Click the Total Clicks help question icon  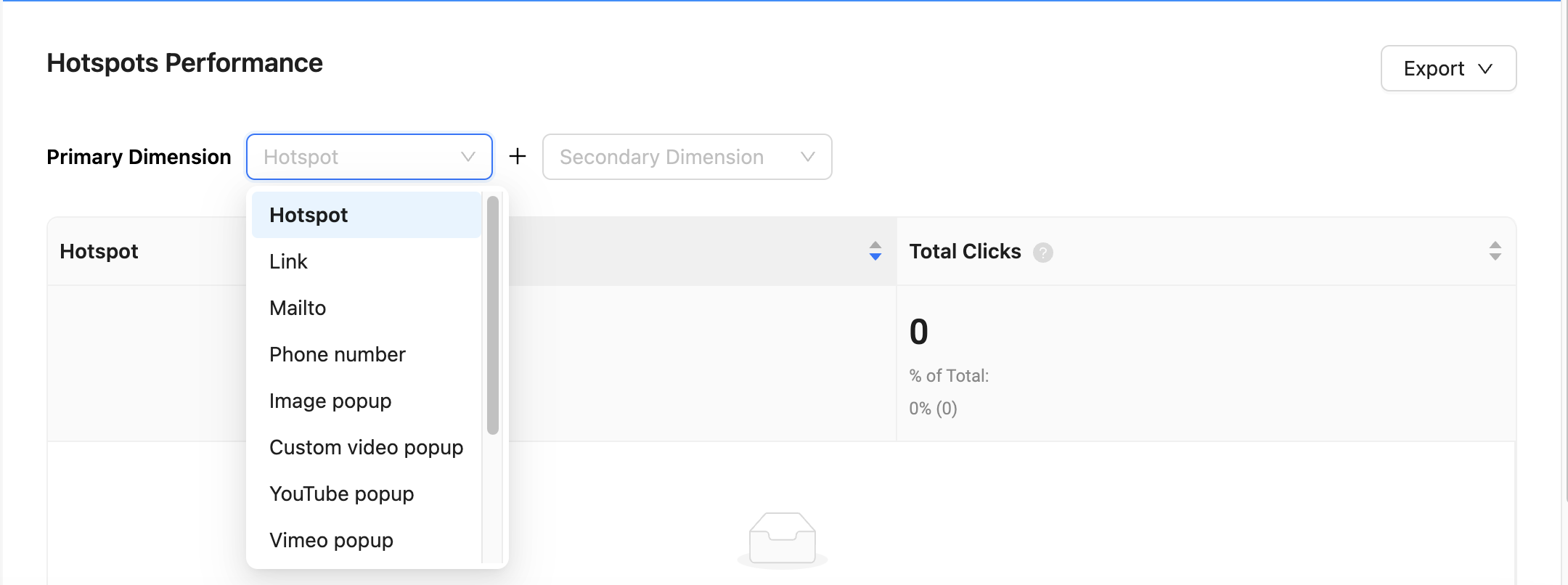pyautogui.click(x=1043, y=253)
